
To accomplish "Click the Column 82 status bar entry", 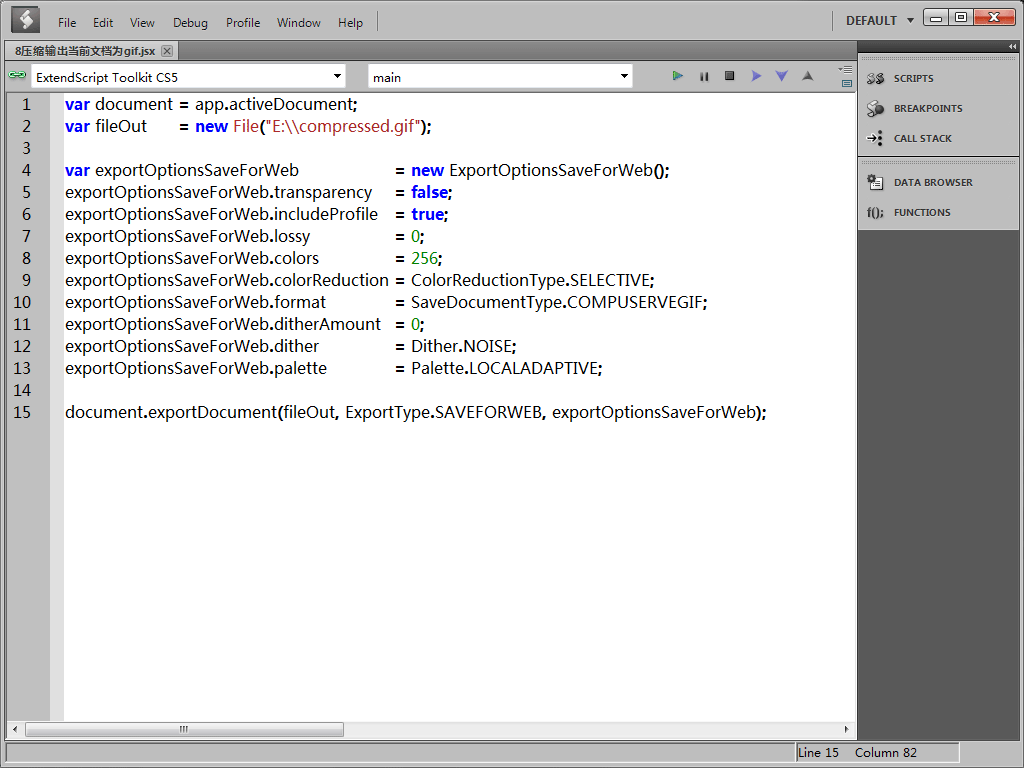I will tap(886, 752).
